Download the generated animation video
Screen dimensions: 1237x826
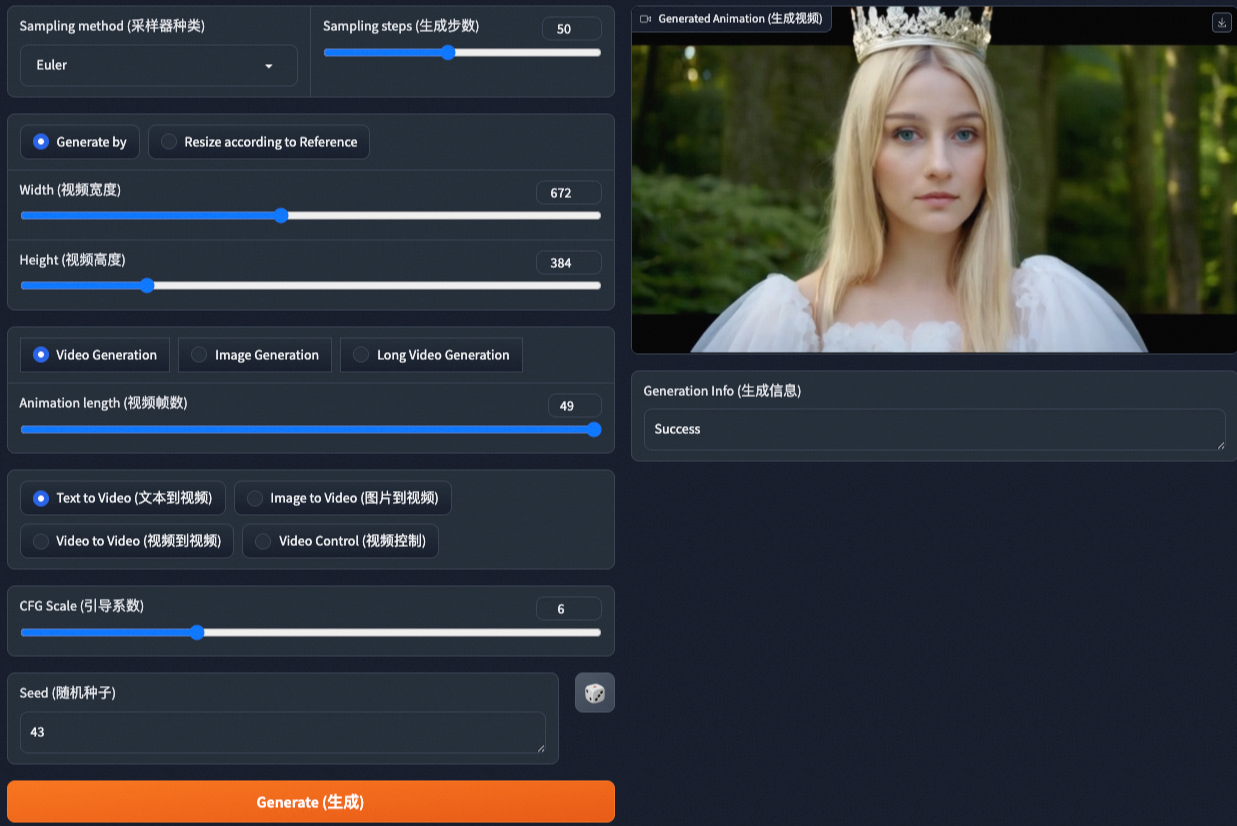[1221, 22]
